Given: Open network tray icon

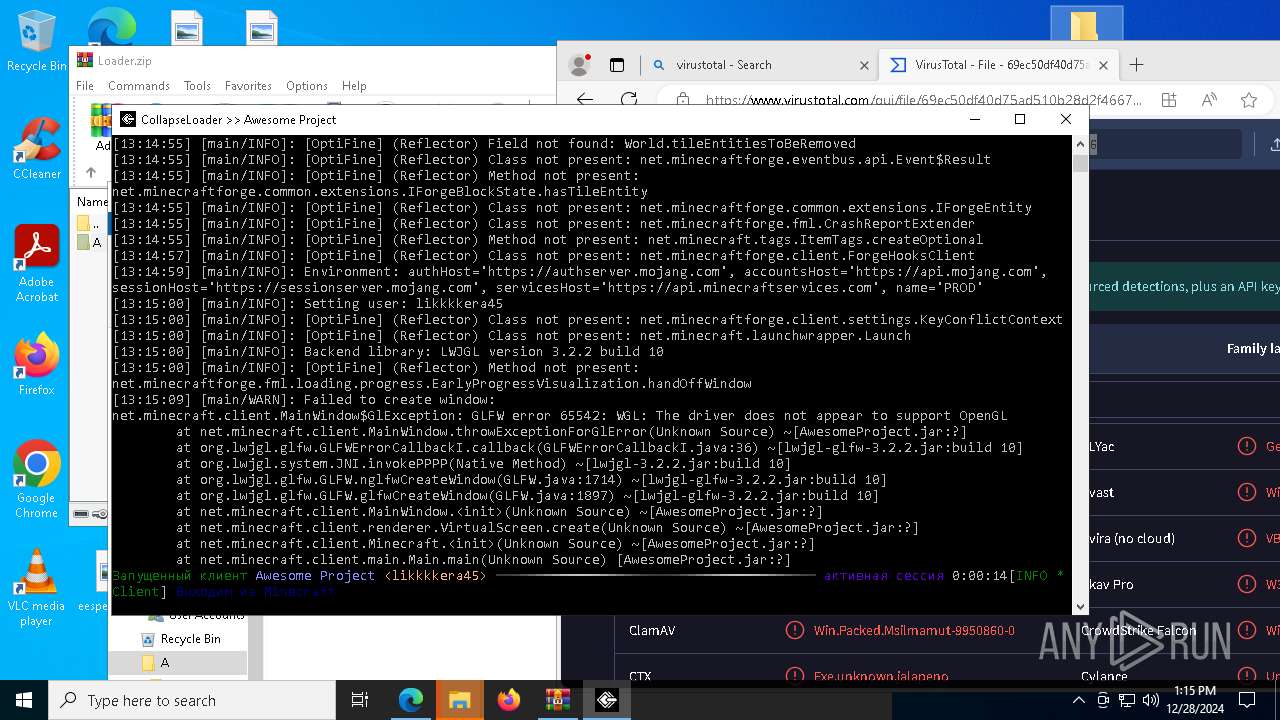Looking at the screenshot, I should (x=1127, y=700).
